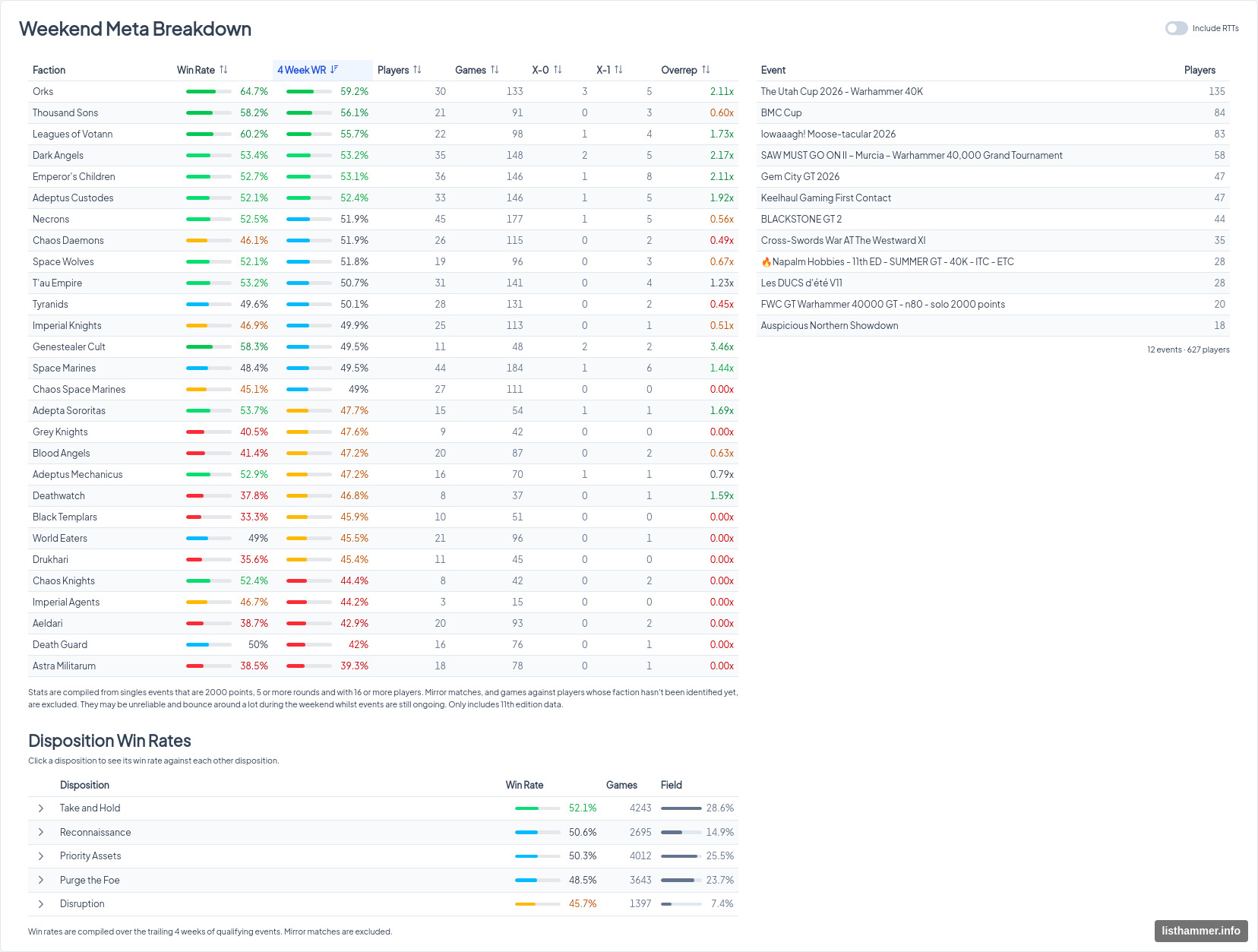The image size is (1258, 952).
Task: Sort by Games column arrows icon
Action: [x=495, y=70]
